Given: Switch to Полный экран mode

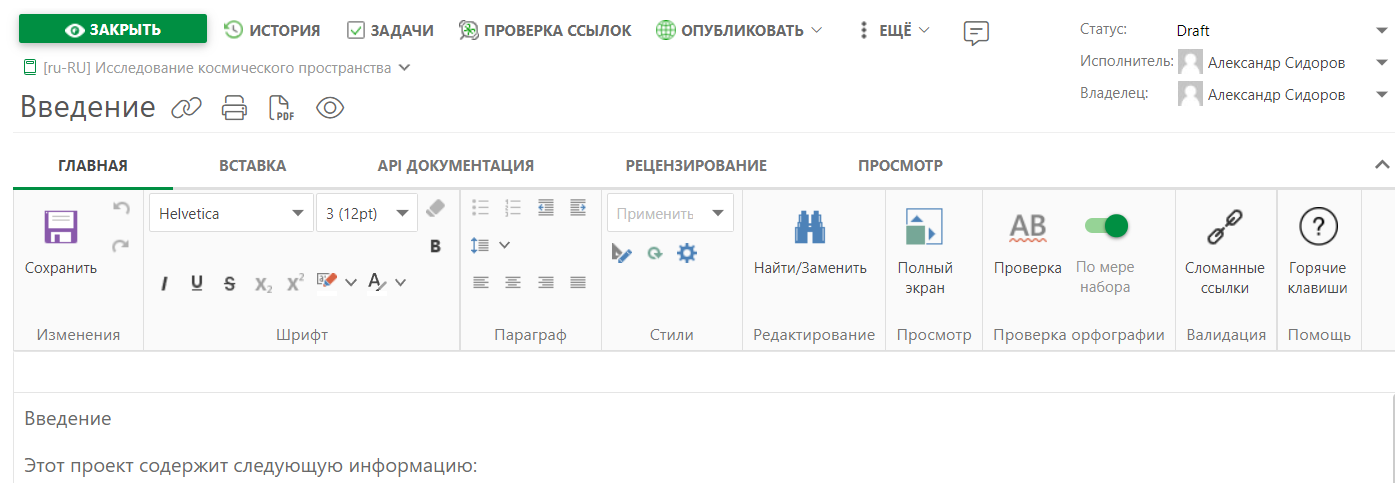Looking at the screenshot, I should tap(924, 227).
